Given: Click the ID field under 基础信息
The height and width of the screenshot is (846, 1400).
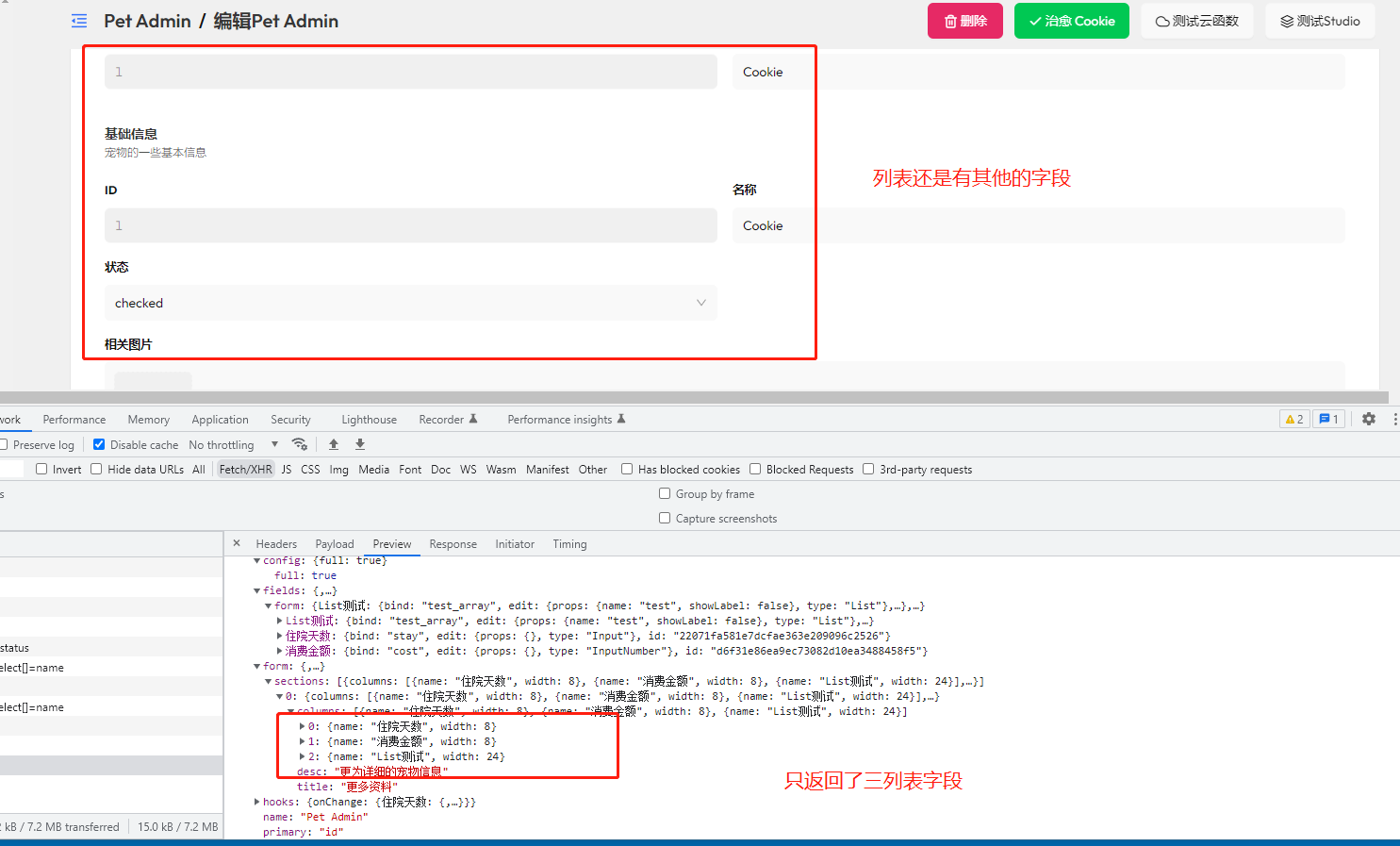Looking at the screenshot, I should [410, 225].
